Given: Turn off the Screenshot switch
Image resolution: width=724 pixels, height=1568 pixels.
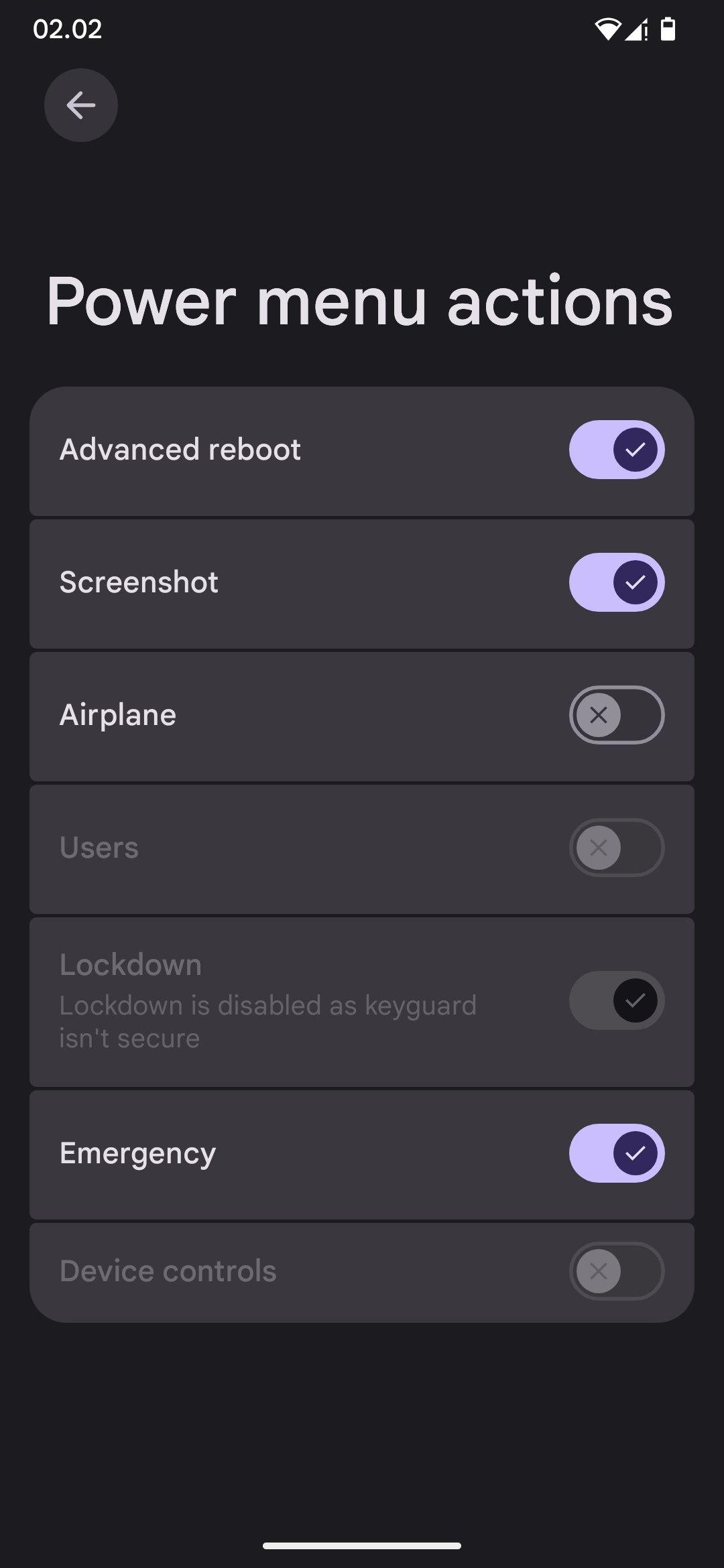Looking at the screenshot, I should [617, 582].
